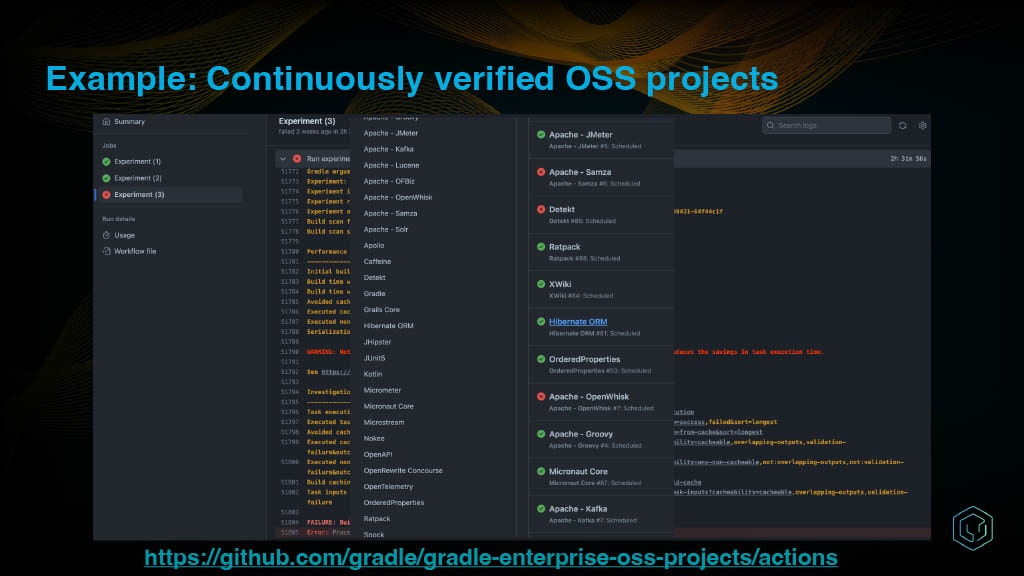Screen dimensions: 1024x576
Task: Open the Hibernate ORM run link
Action: [578, 321]
